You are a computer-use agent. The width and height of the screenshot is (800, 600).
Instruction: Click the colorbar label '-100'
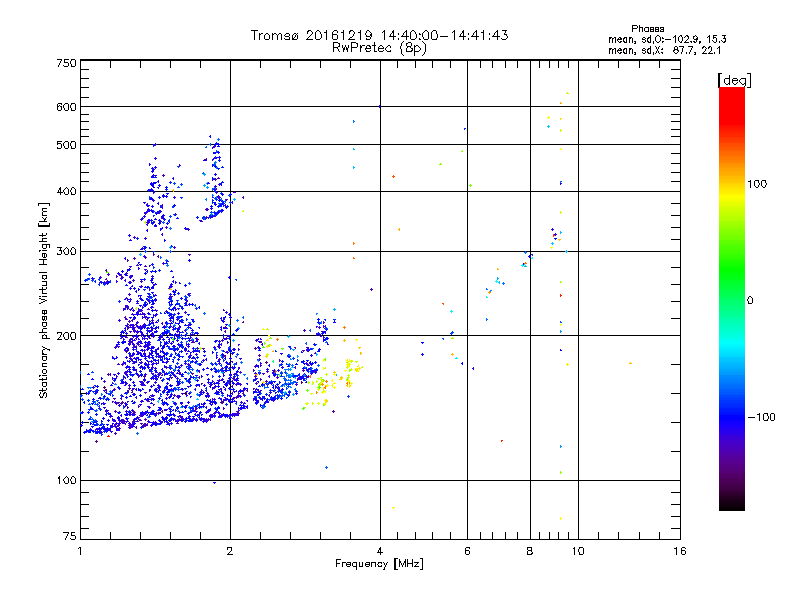point(761,417)
